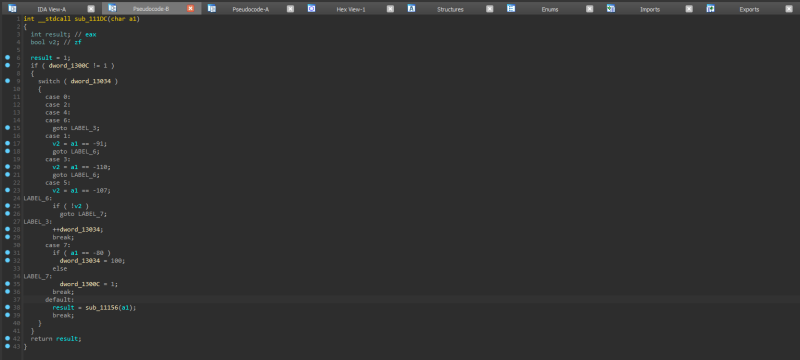The image size is (800, 360).
Task: Click the 'else' keyword on line 33
Action: [x=60, y=269]
